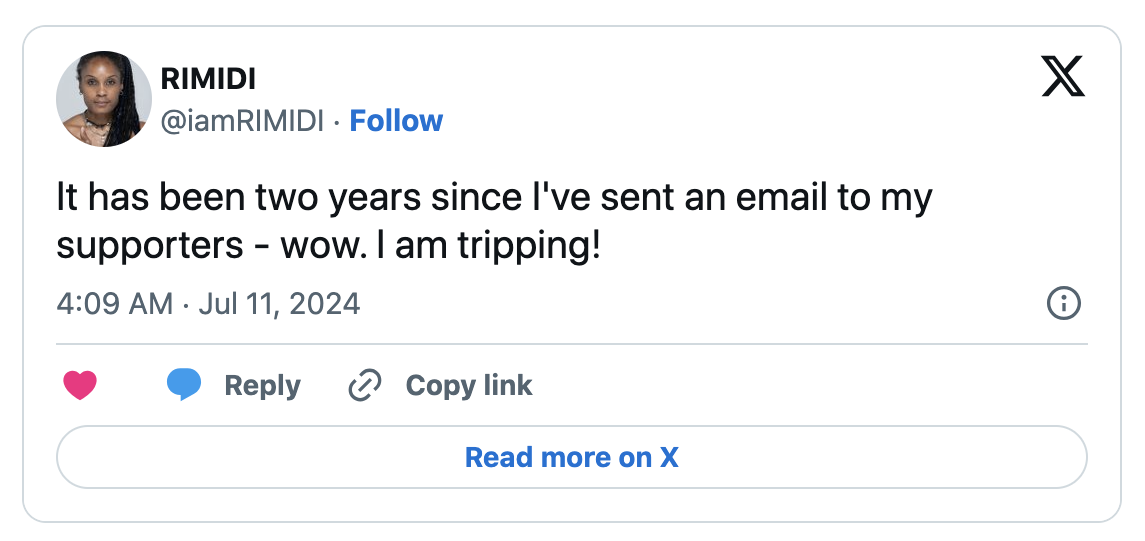
Task: Click the blue reply speech bubble icon
Action: [x=184, y=385]
